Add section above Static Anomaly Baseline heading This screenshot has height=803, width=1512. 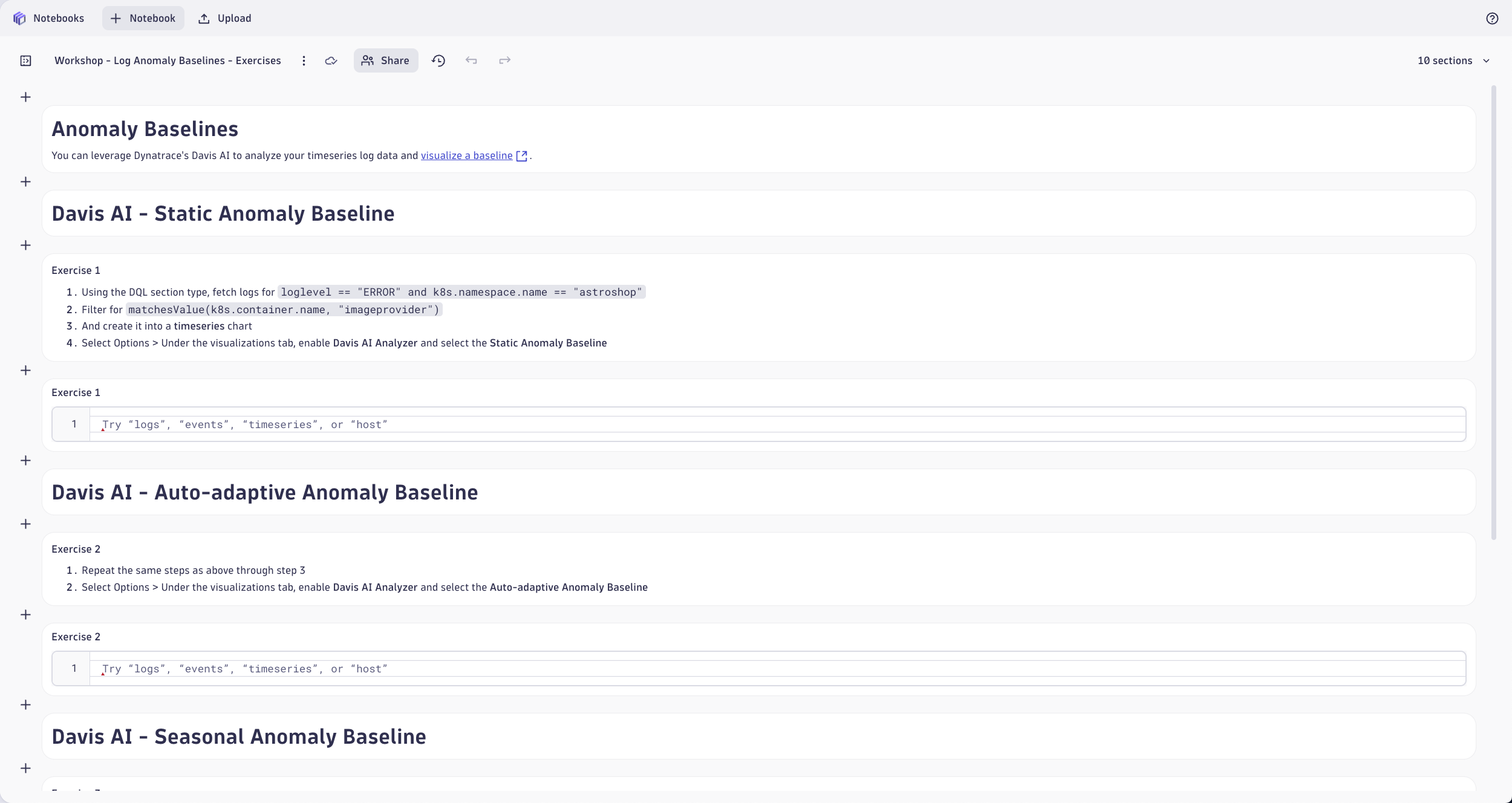(25, 181)
